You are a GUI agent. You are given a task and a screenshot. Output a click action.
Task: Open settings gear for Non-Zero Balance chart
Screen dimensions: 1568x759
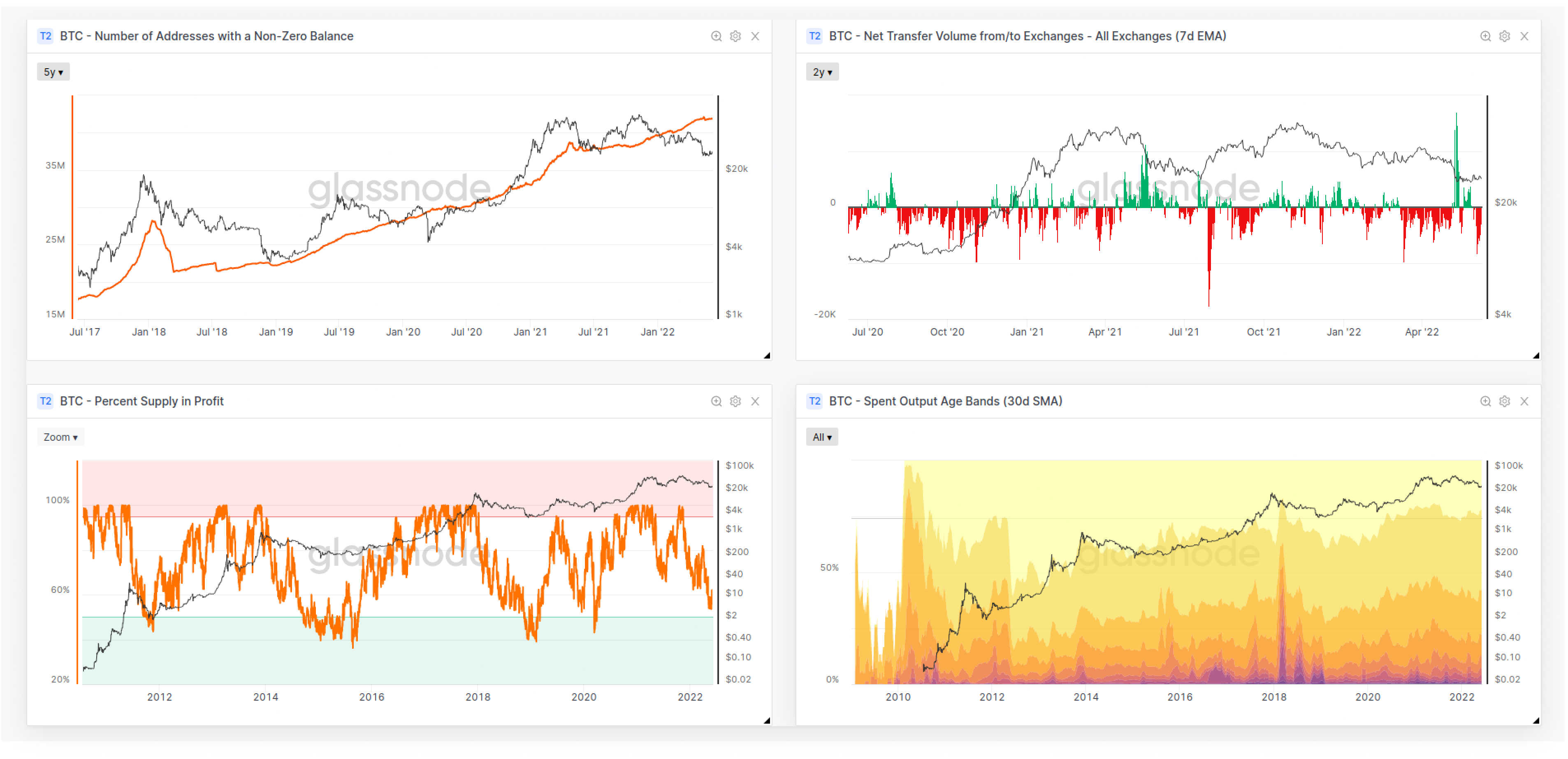tap(735, 37)
